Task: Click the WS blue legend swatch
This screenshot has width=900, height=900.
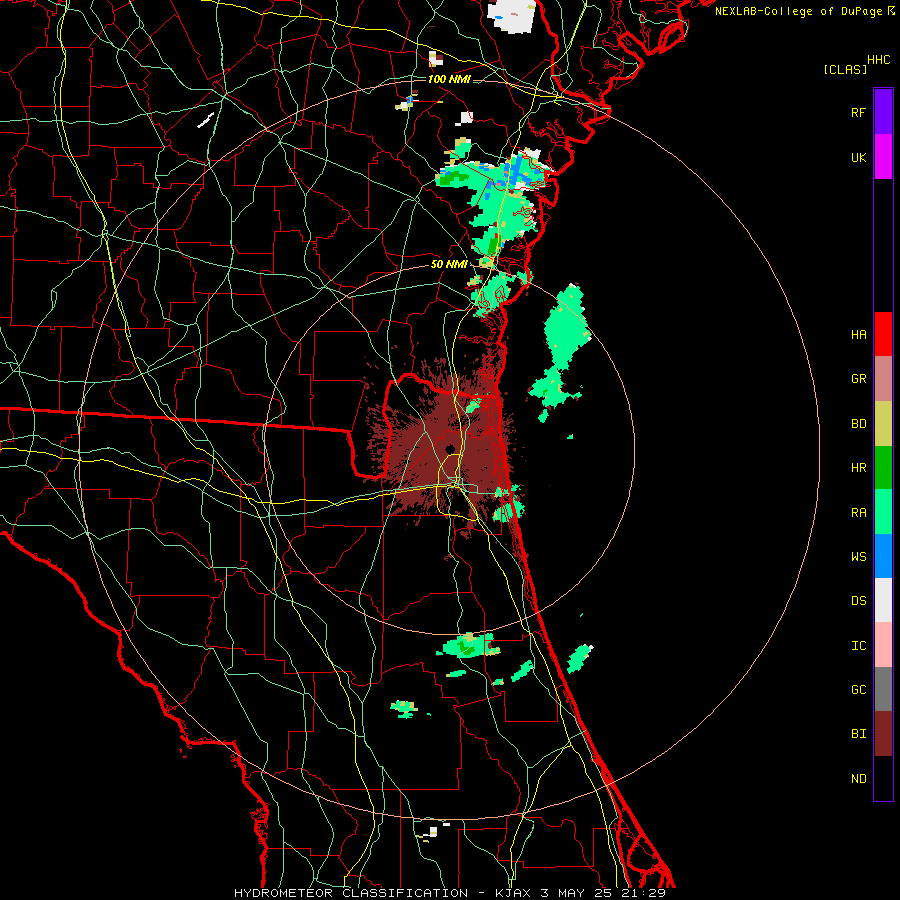Action: point(883,556)
